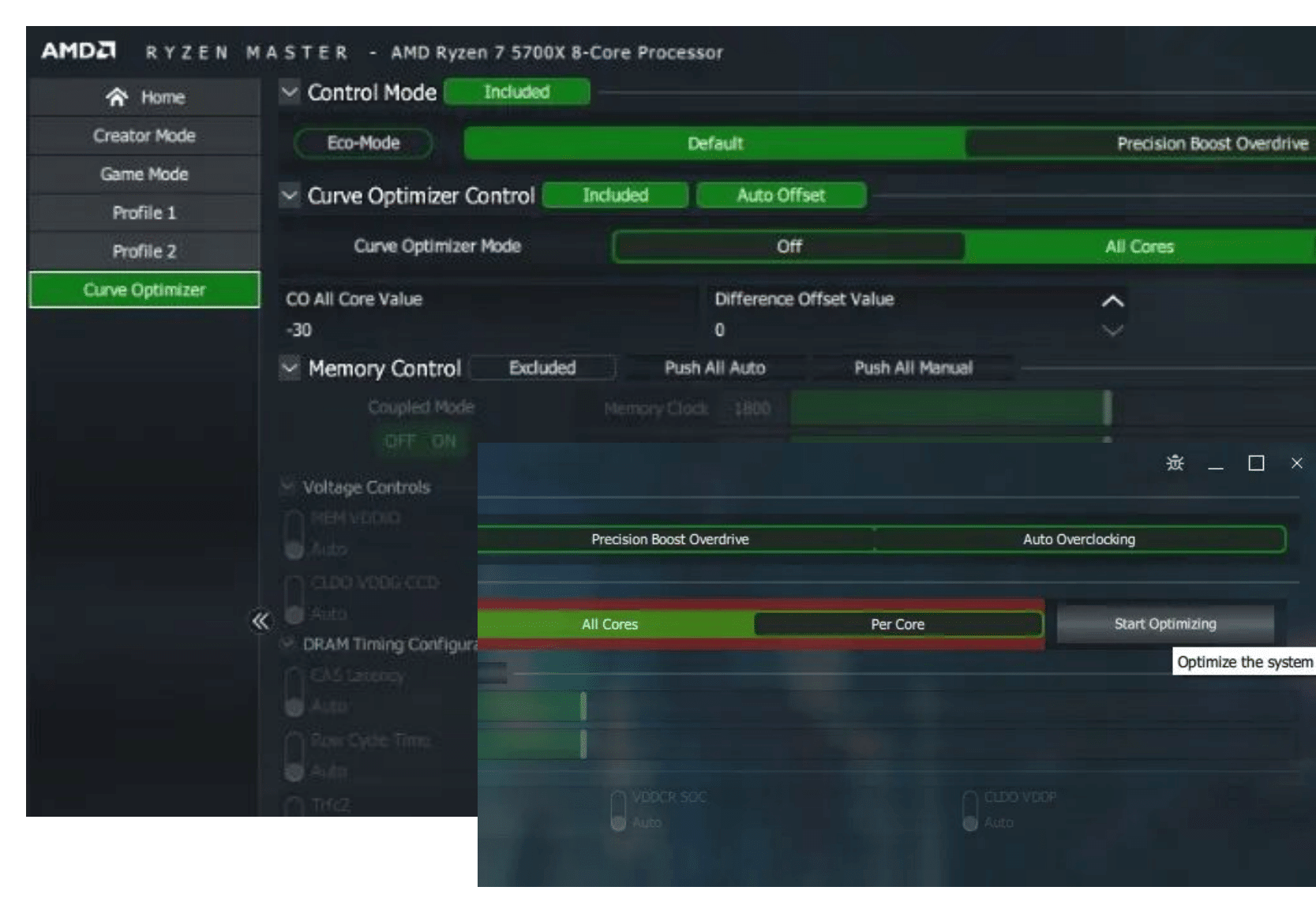Viewport: 1316px width, 913px height.
Task: Toggle MEM VDDIO auto switch
Action: tap(294, 534)
